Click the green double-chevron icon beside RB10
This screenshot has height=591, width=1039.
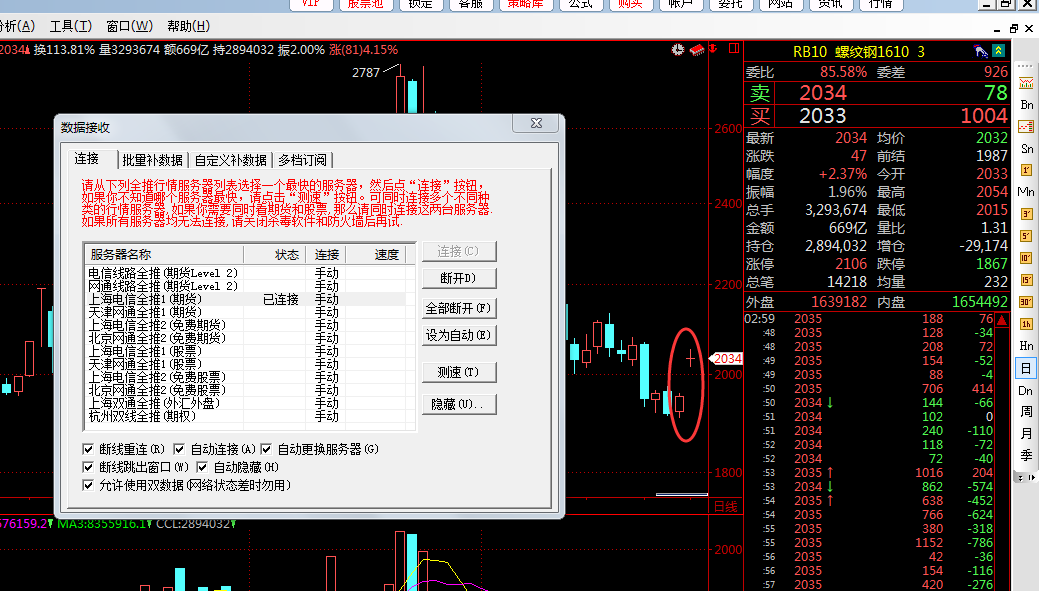click(998, 51)
